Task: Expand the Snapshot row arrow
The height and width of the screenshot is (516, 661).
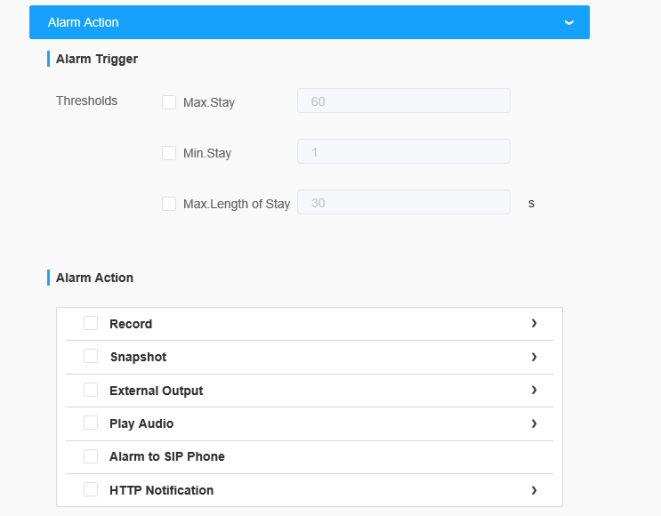Action: point(534,357)
